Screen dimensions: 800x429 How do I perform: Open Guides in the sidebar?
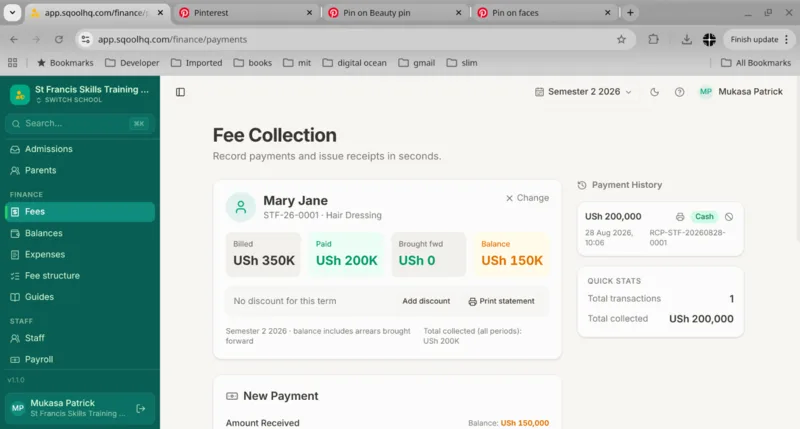point(80,297)
